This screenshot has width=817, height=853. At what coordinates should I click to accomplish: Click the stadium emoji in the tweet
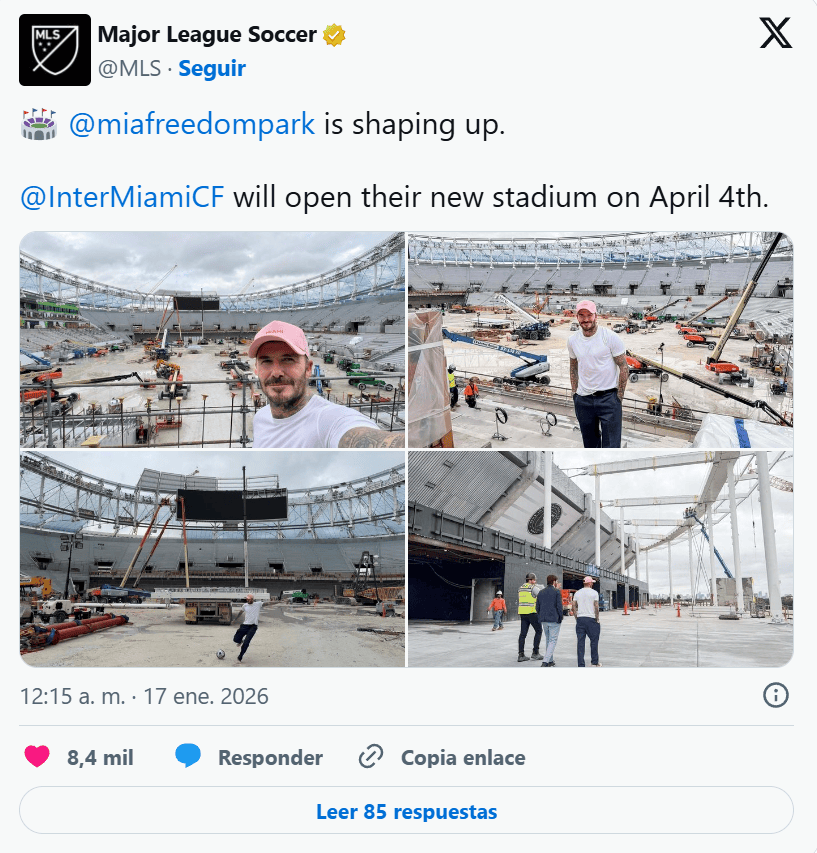pyautogui.click(x=39, y=126)
